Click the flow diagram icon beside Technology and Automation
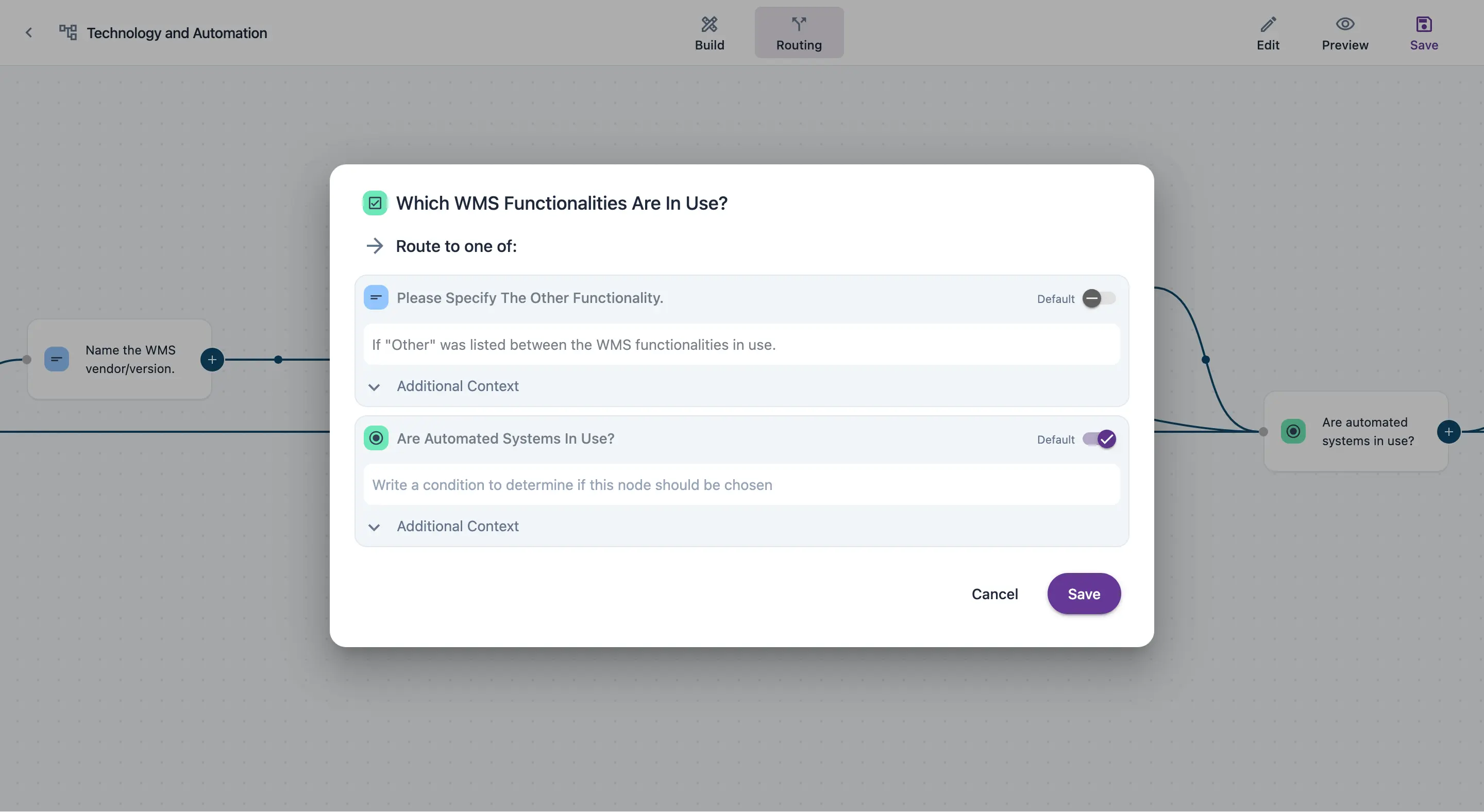Screen dimensions: 1484x812 [68, 32]
